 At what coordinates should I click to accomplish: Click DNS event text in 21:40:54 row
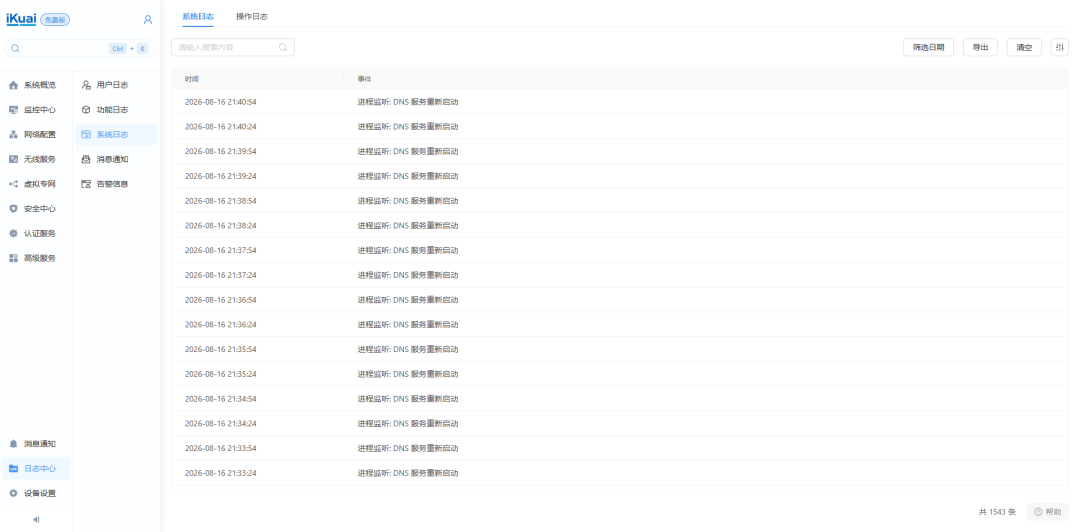pyautogui.click(x=408, y=102)
